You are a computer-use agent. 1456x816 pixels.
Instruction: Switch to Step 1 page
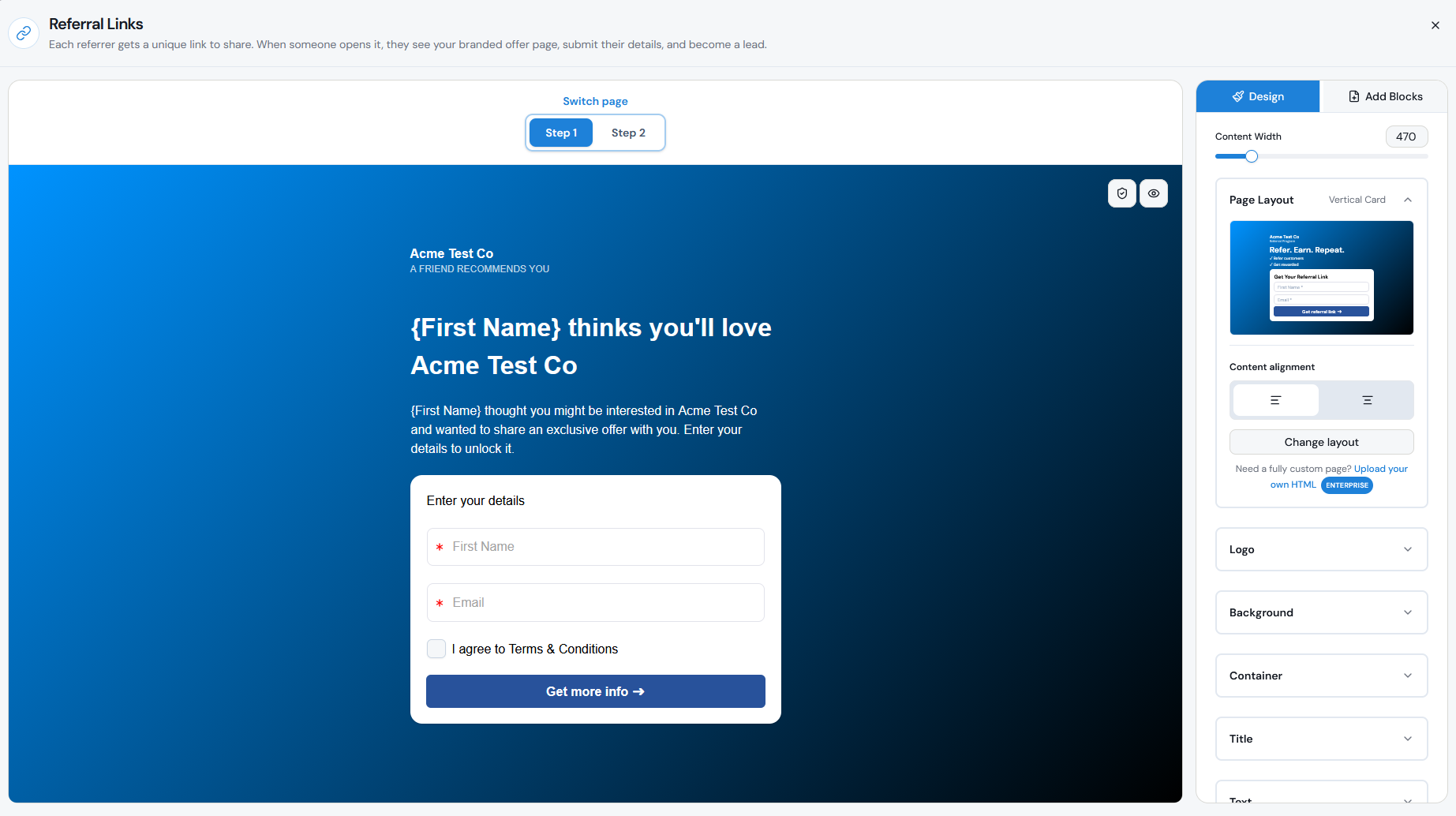click(x=561, y=133)
